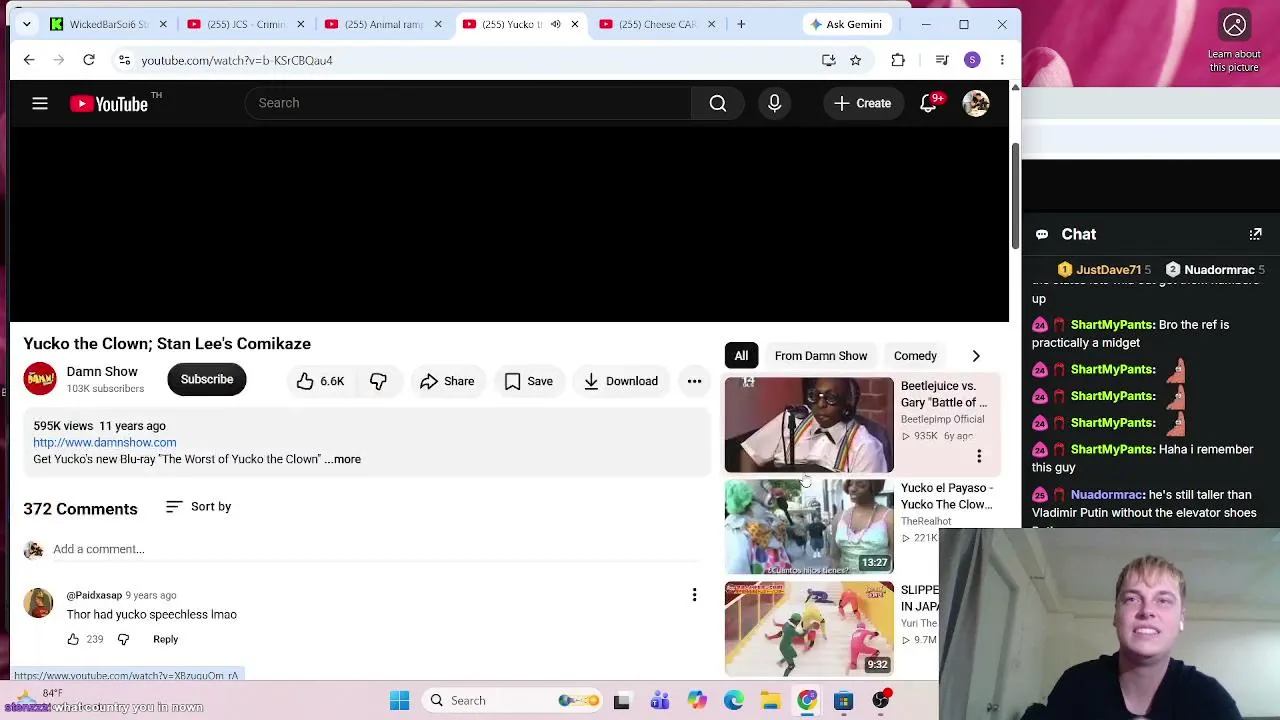Image resolution: width=1280 pixels, height=720 pixels.
Task: Close the Cheese CAR tab
Action: (711, 24)
